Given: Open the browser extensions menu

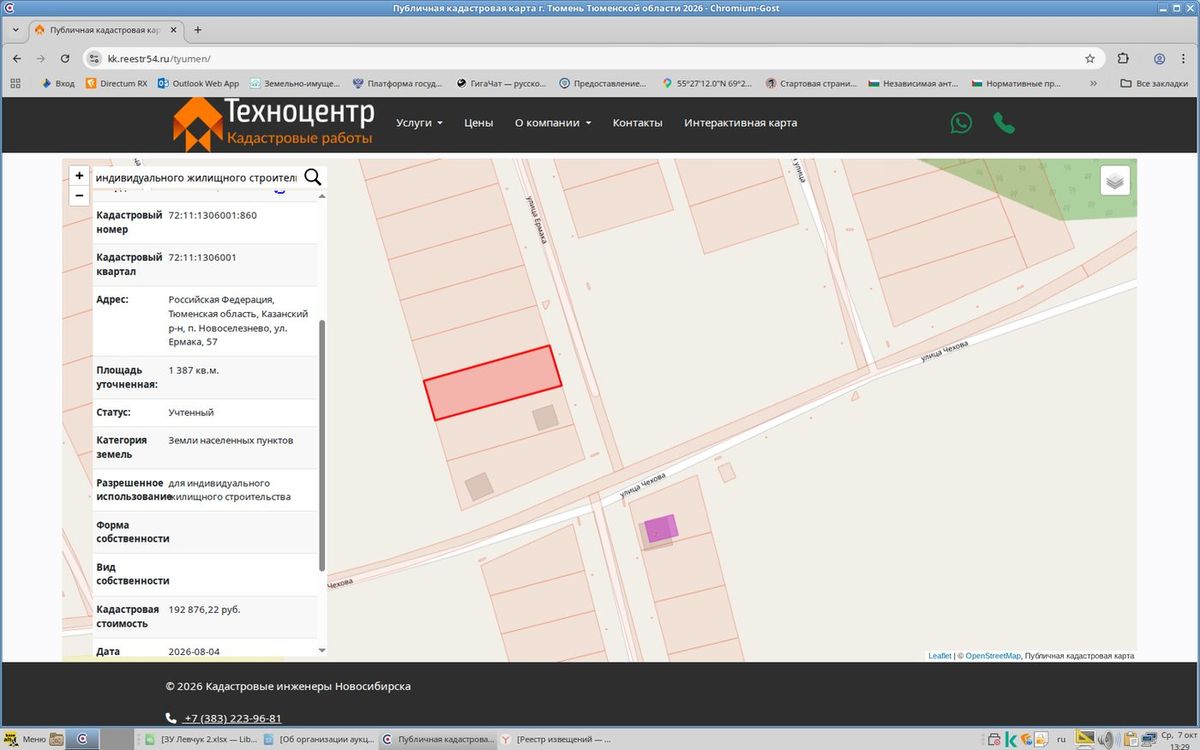Looking at the screenshot, I should (x=1123, y=58).
